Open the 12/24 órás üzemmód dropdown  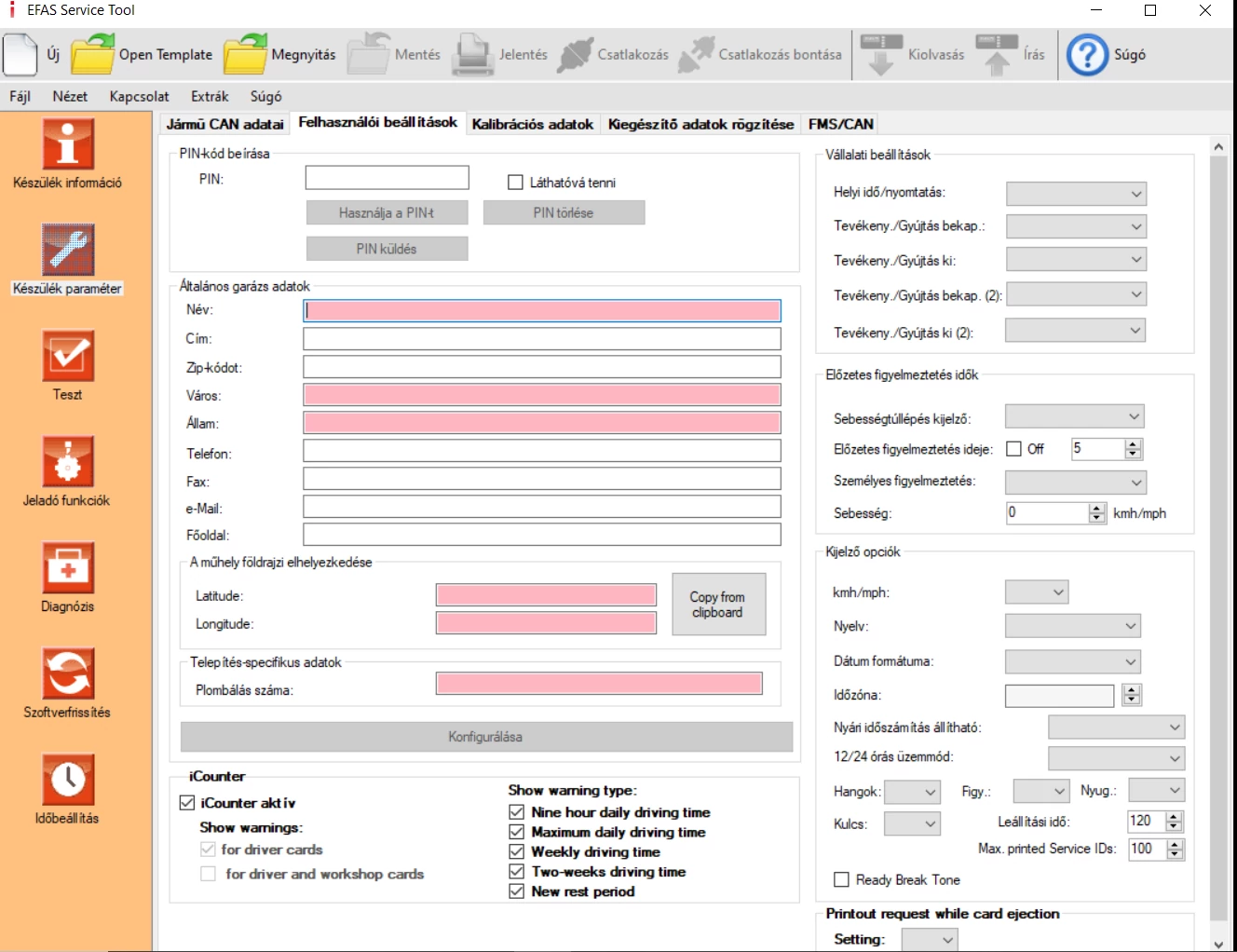click(x=1117, y=757)
